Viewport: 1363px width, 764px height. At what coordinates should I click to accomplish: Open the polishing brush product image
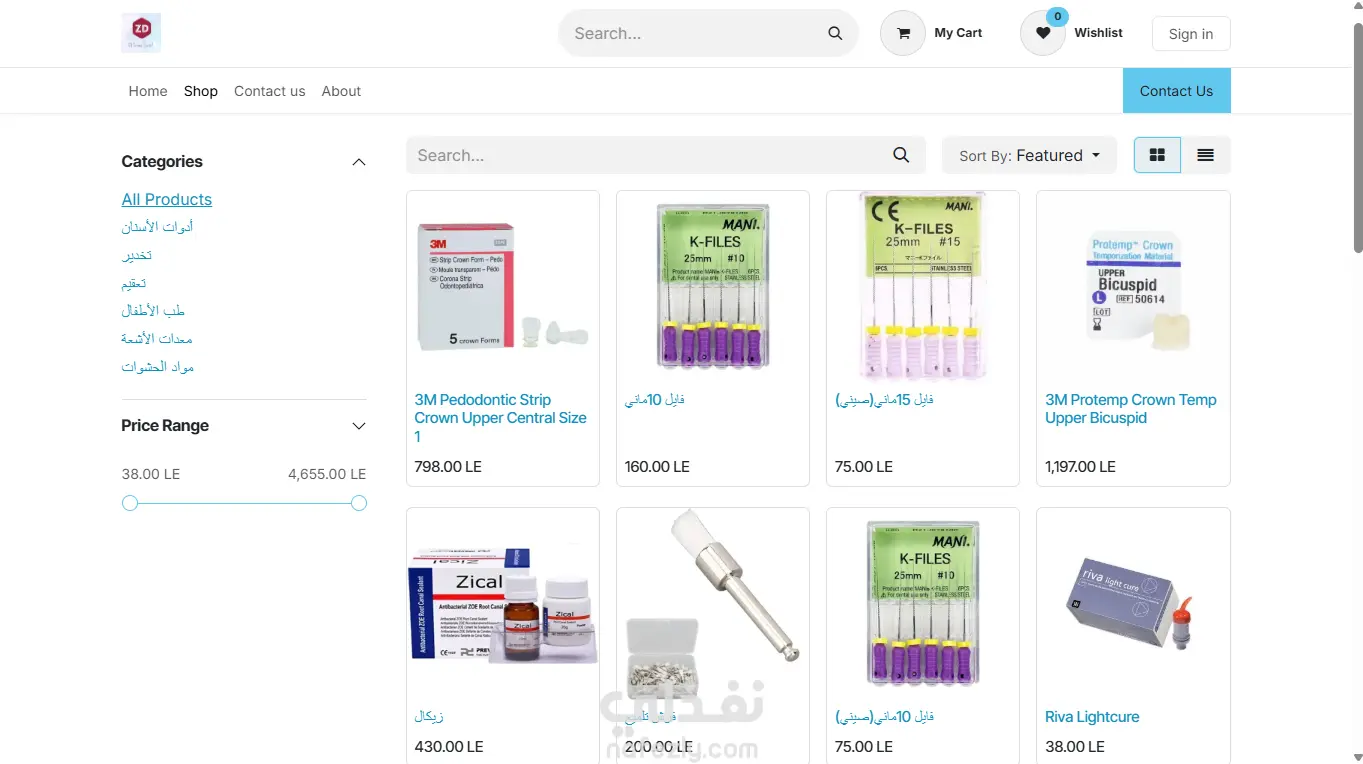(713, 603)
